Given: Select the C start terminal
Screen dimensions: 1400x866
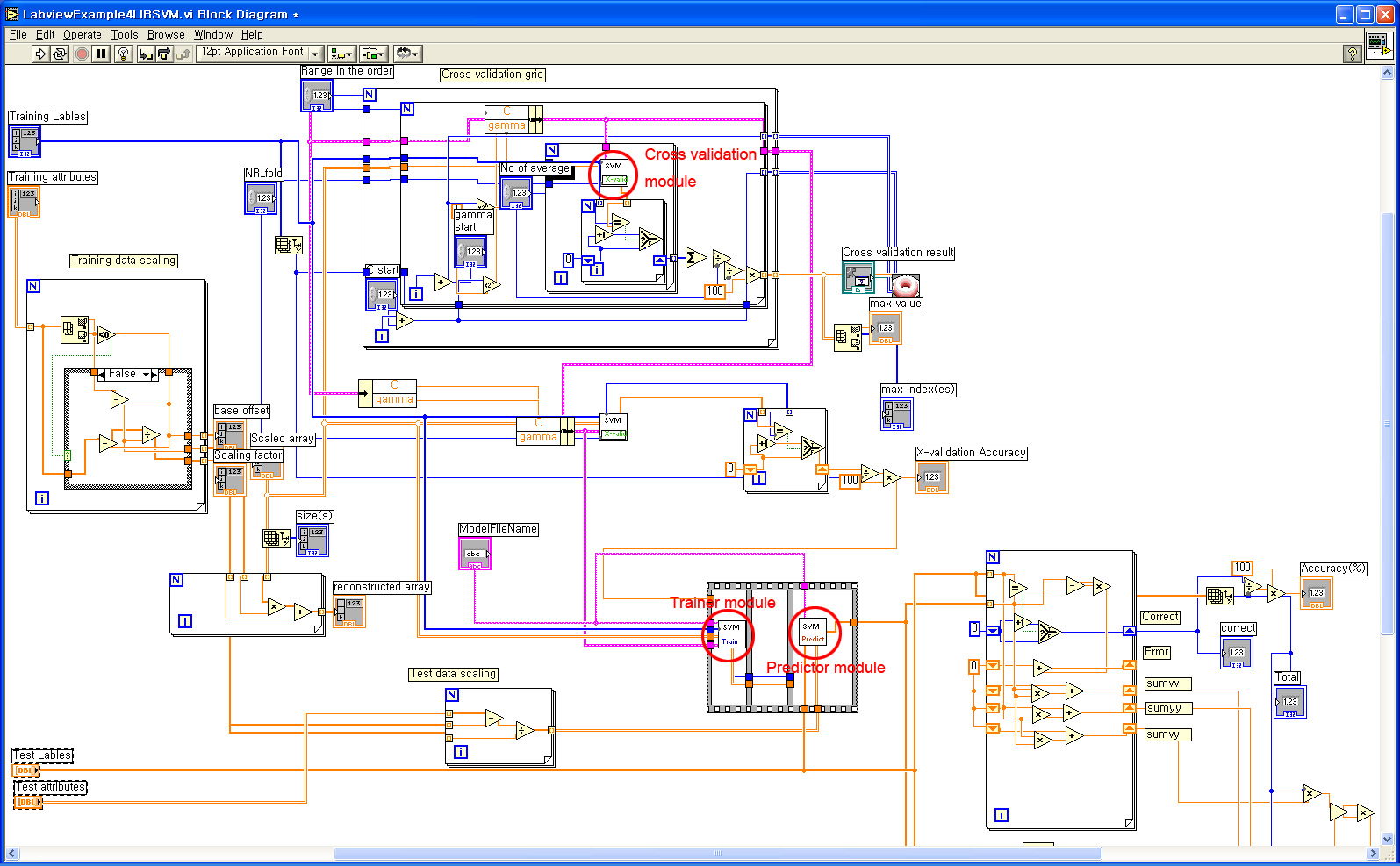Looking at the screenshot, I should pos(382,294).
